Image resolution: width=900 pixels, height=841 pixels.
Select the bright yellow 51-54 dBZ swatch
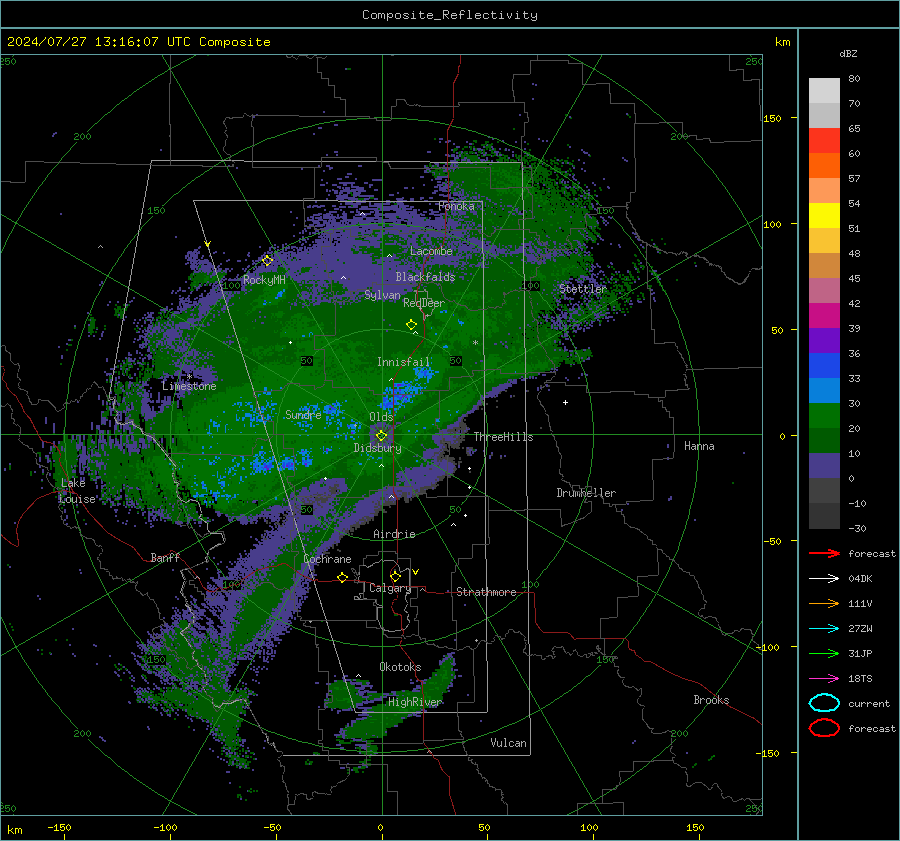pyautogui.click(x=824, y=216)
